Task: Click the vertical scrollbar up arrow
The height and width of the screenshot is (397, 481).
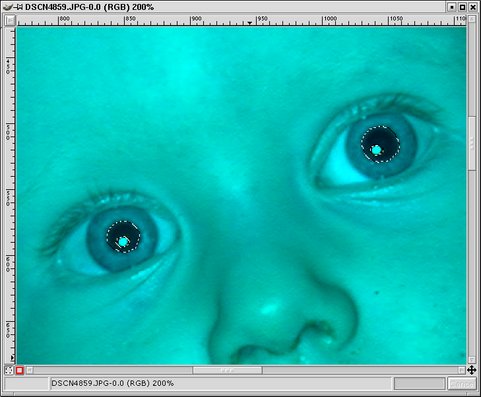Action: (472, 20)
